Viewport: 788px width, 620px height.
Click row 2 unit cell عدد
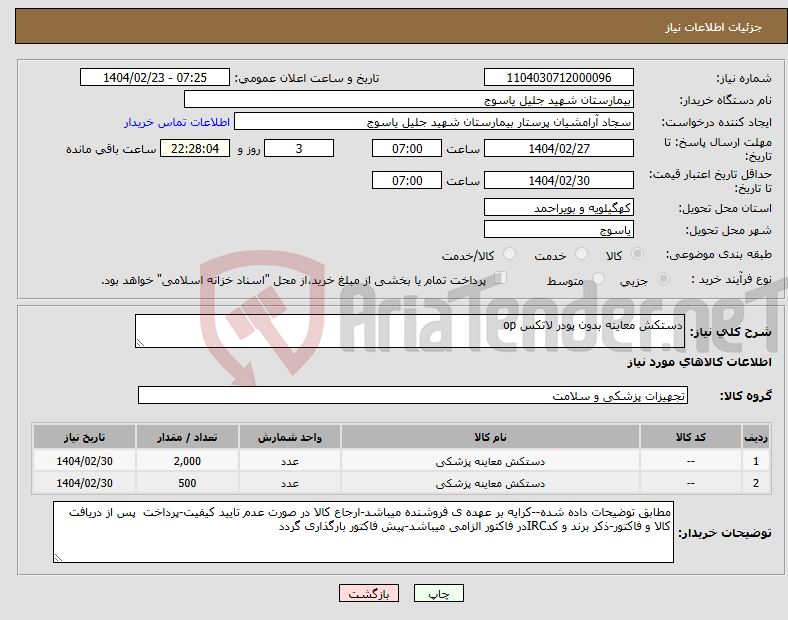click(289, 483)
